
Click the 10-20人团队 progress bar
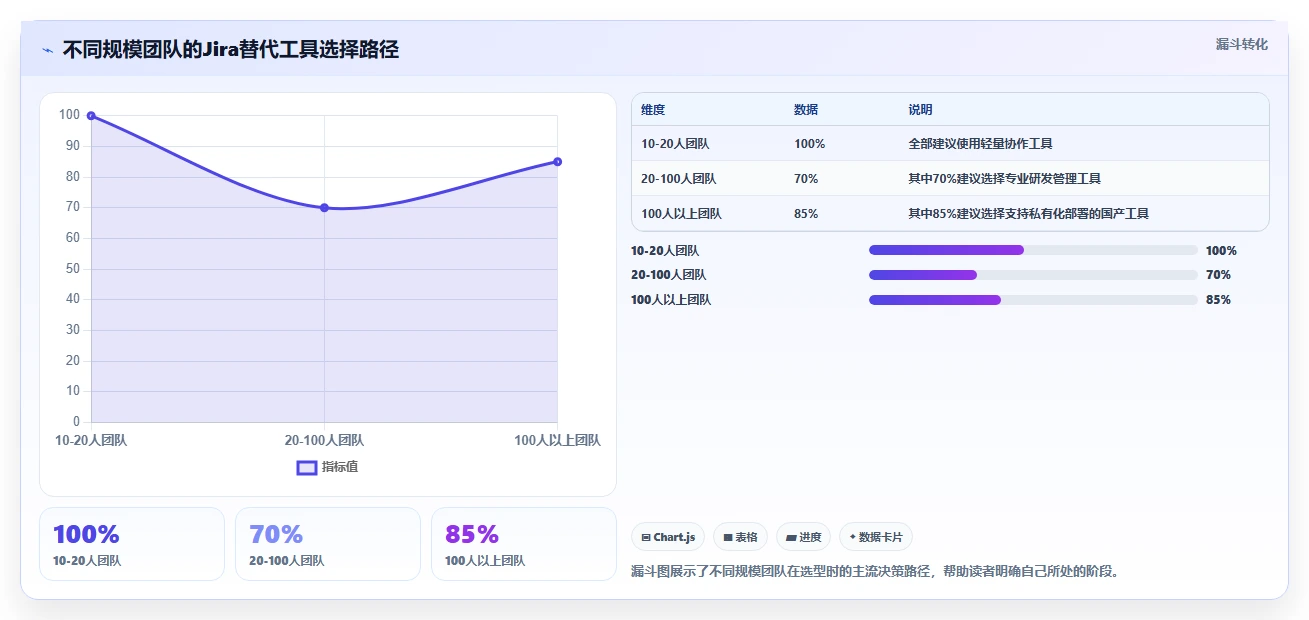[1033, 250]
